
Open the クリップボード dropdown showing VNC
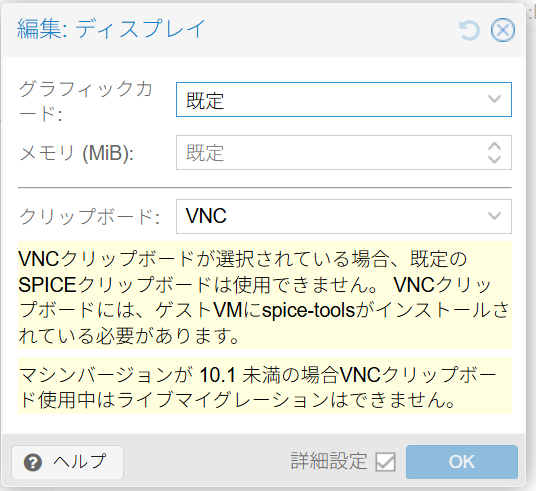[494, 216]
